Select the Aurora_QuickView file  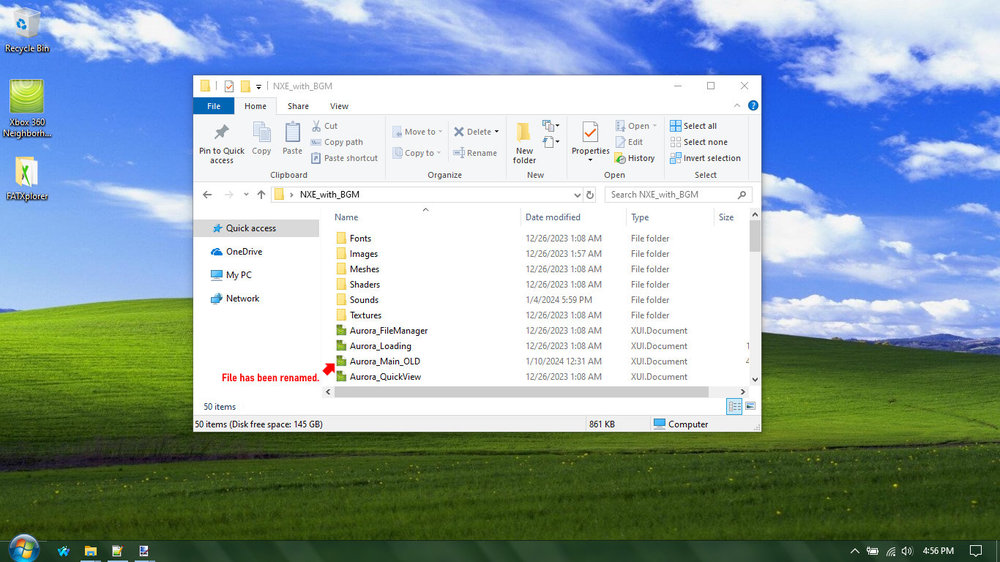(x=385, y=376)
